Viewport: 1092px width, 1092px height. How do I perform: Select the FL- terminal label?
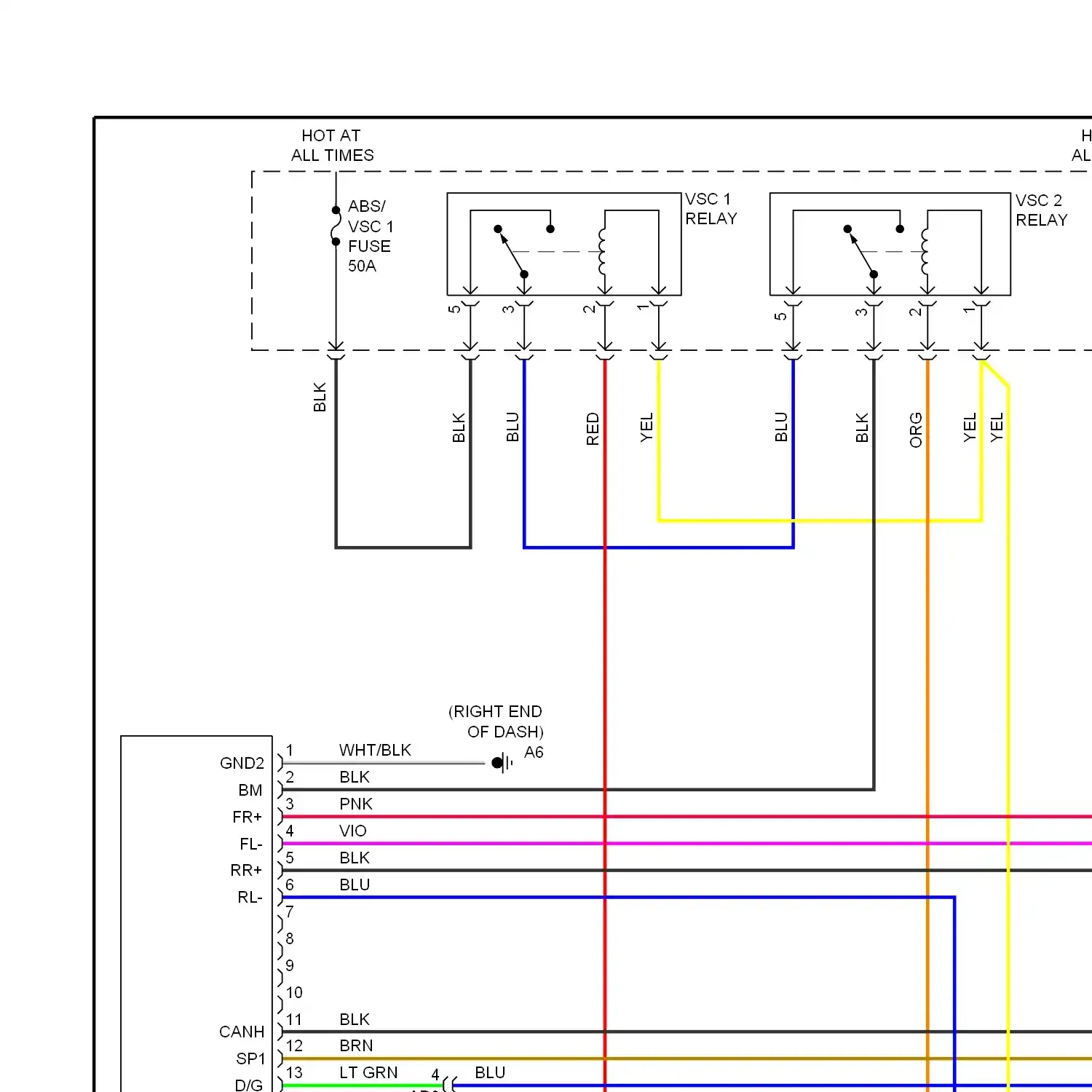pos(251,844)
